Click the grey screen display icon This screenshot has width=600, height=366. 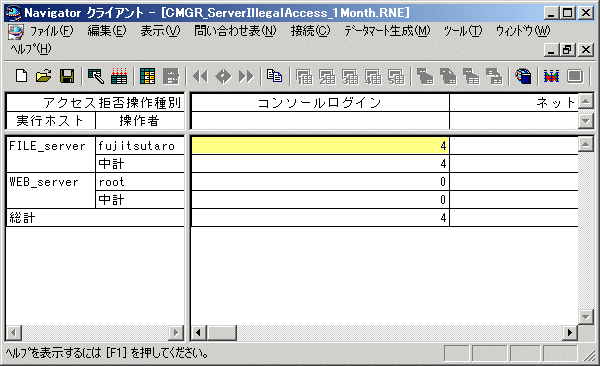(575, 76)
